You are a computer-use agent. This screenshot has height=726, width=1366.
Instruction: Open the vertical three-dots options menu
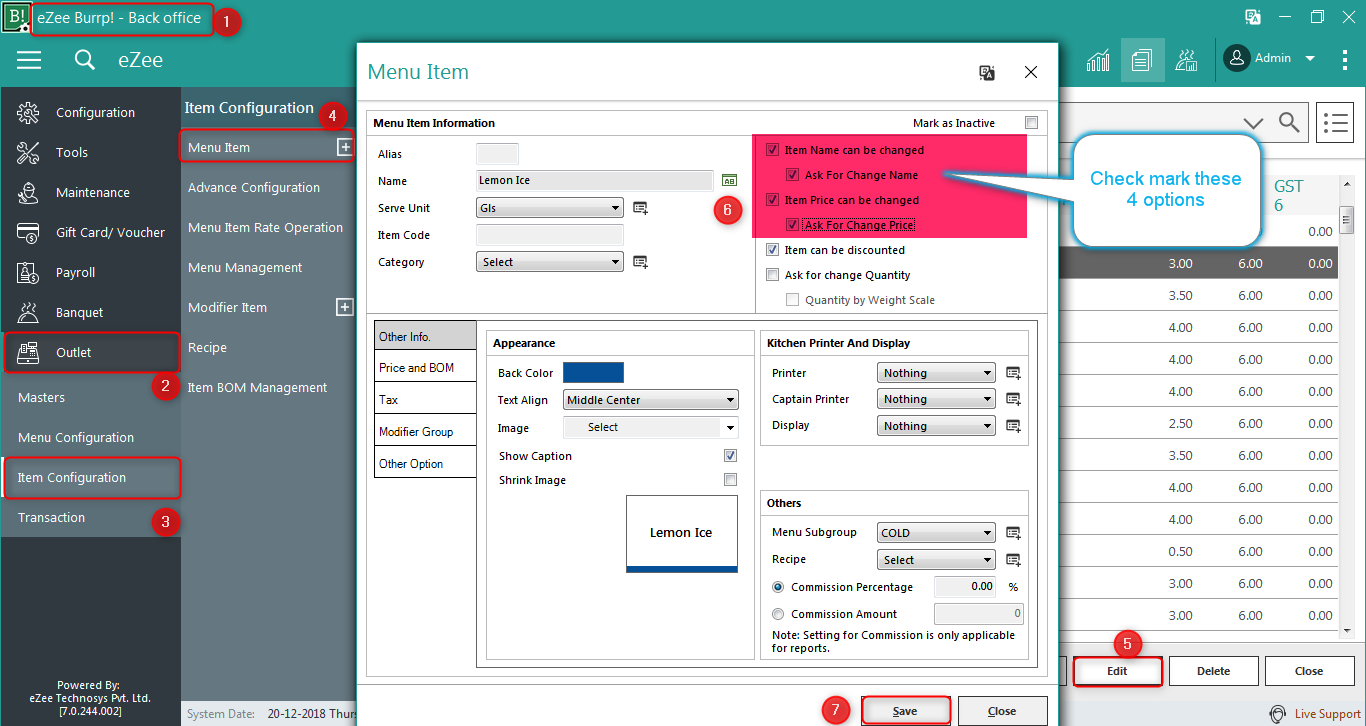1345,59
